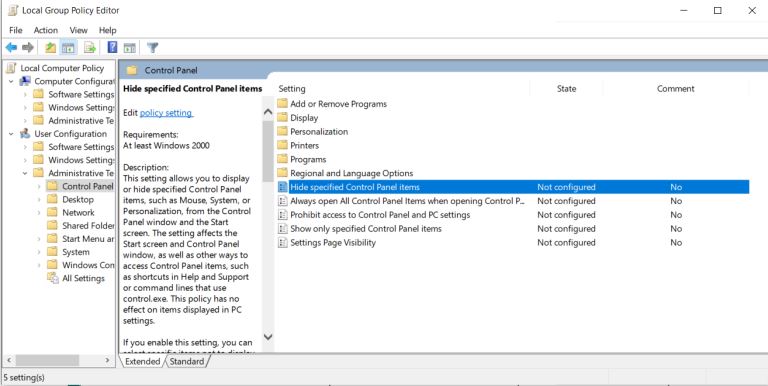Click the Forward arrow toolbar icon
The height and width of the screenshot is (386, 768).
[x=28, y=48]
